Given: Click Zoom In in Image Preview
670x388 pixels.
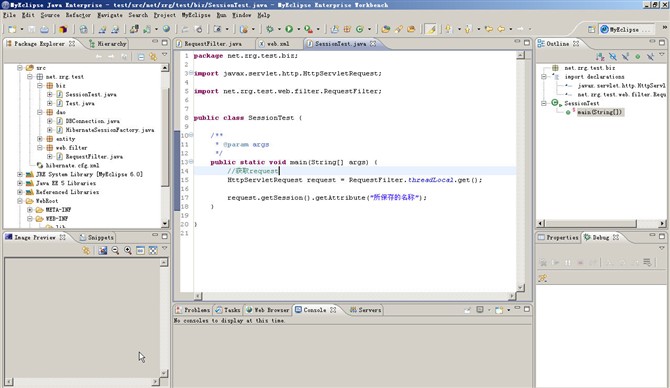Looking at the screenshot, I should (x=128, y=250).
